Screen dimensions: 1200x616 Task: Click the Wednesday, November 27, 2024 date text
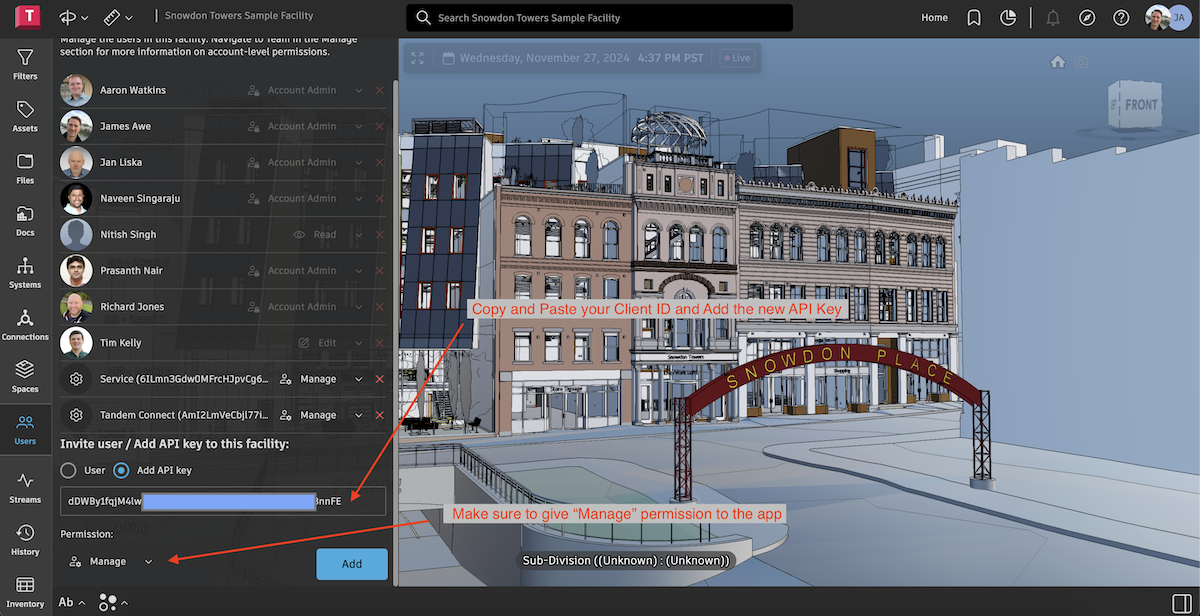click(x=545, y=58)
